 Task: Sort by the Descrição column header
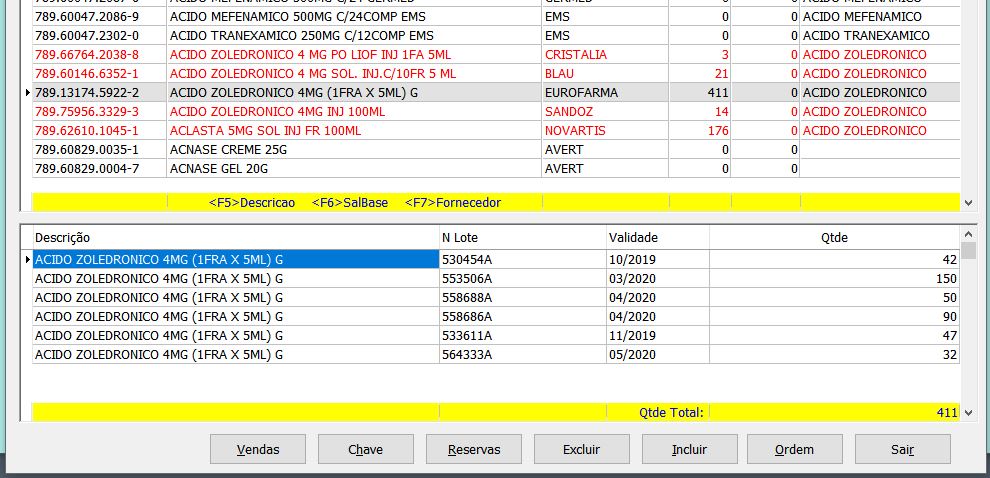click(x=235, y=238)
